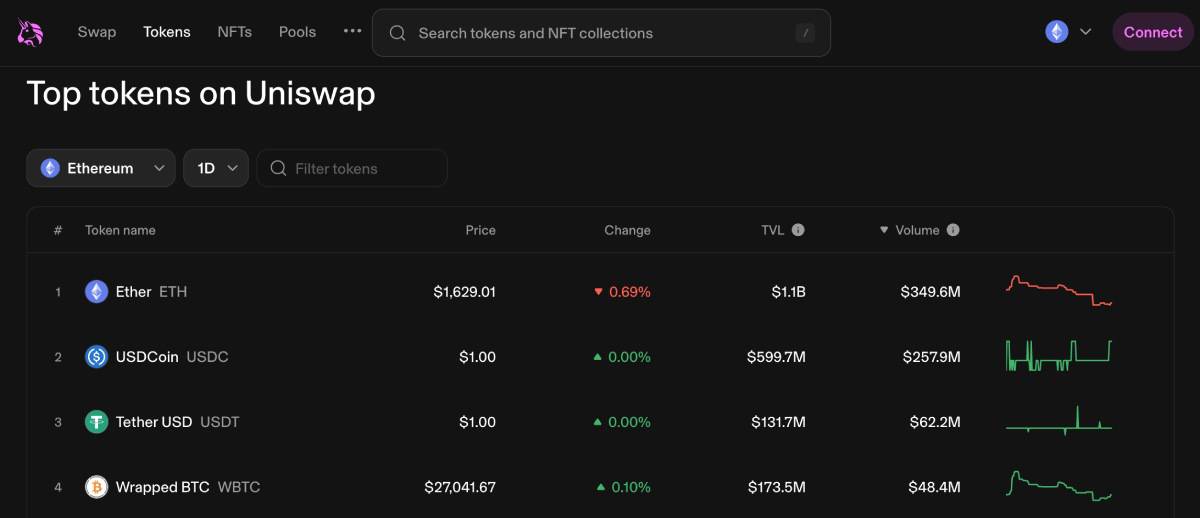This screenshot has width=1200, height=518.
Task: Click the USDCoin token icon
Action: tap(96, 357)
